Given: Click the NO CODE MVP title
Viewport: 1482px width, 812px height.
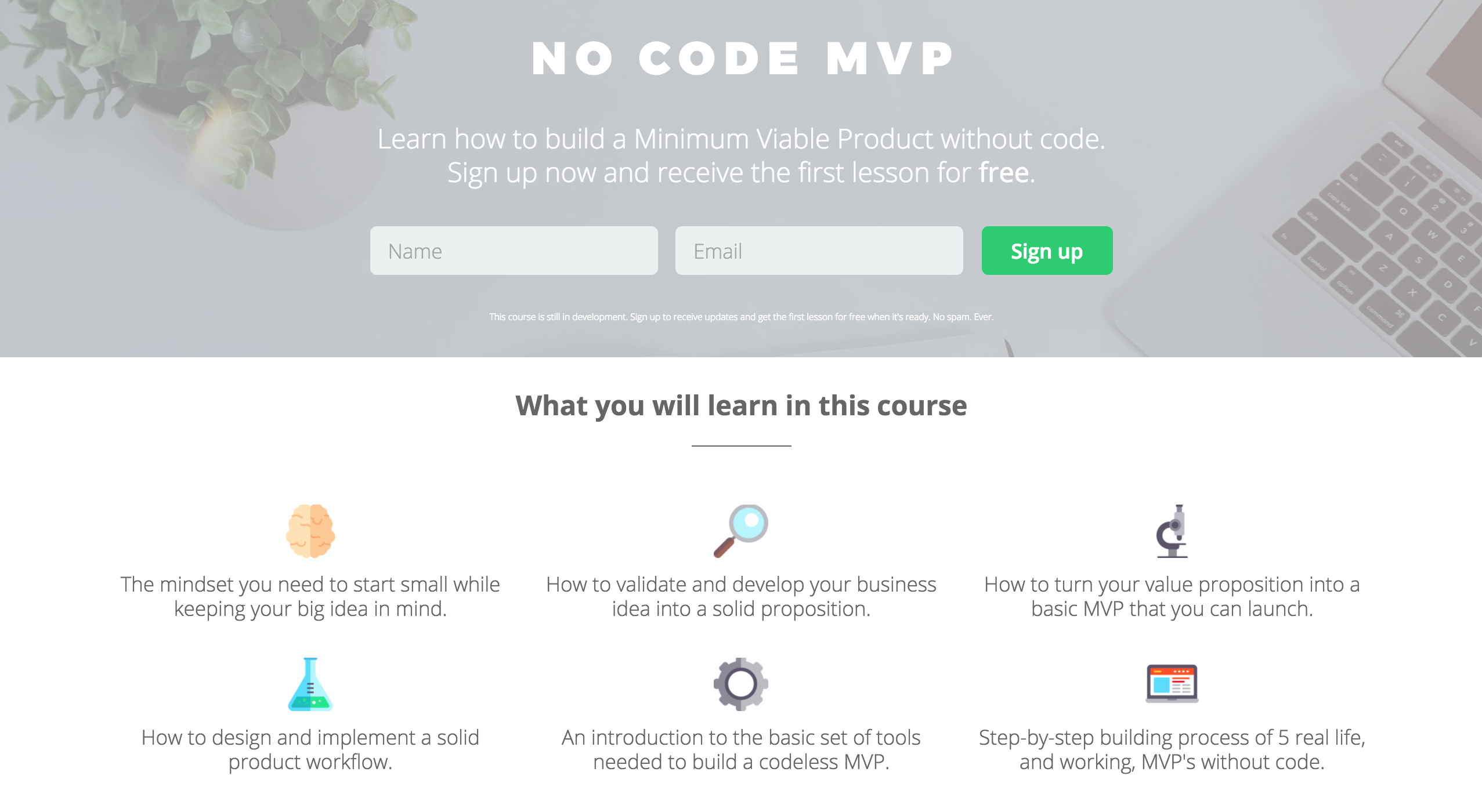Looking at the screenshot, I should [x=742, y=59].
